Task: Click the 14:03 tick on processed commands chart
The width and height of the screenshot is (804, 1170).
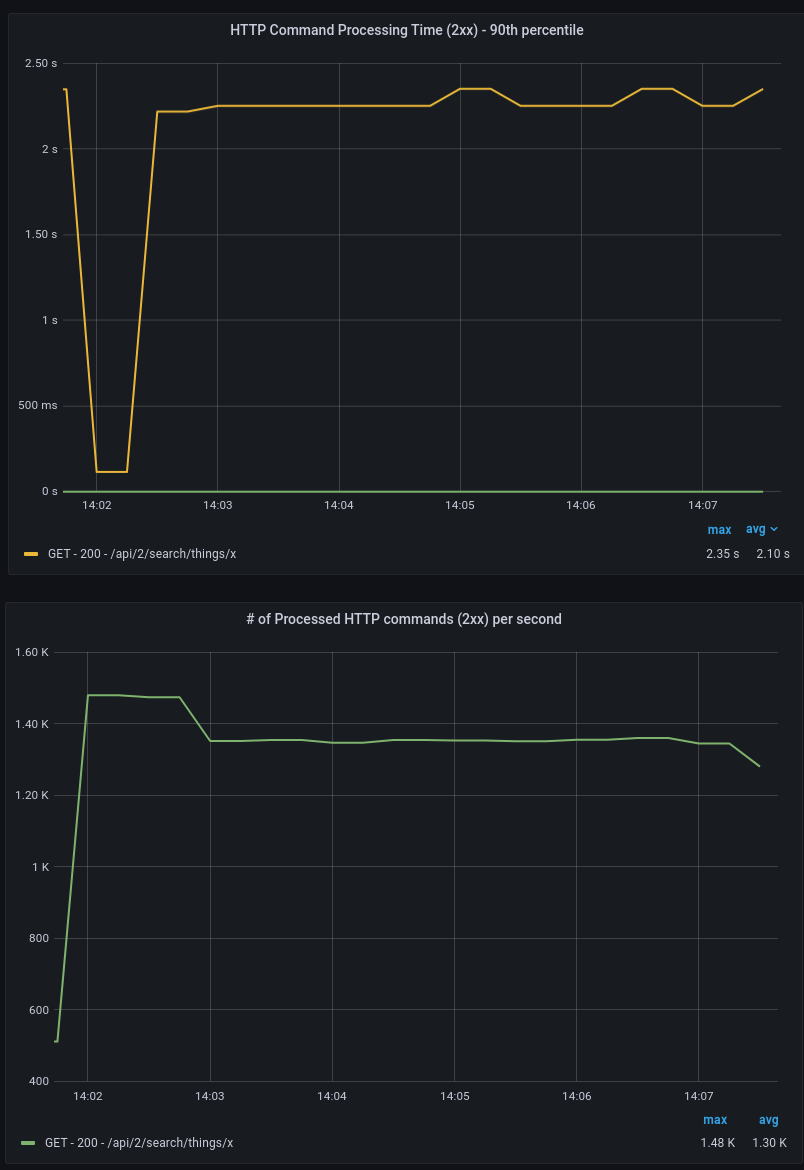Action: [210, 1096]
